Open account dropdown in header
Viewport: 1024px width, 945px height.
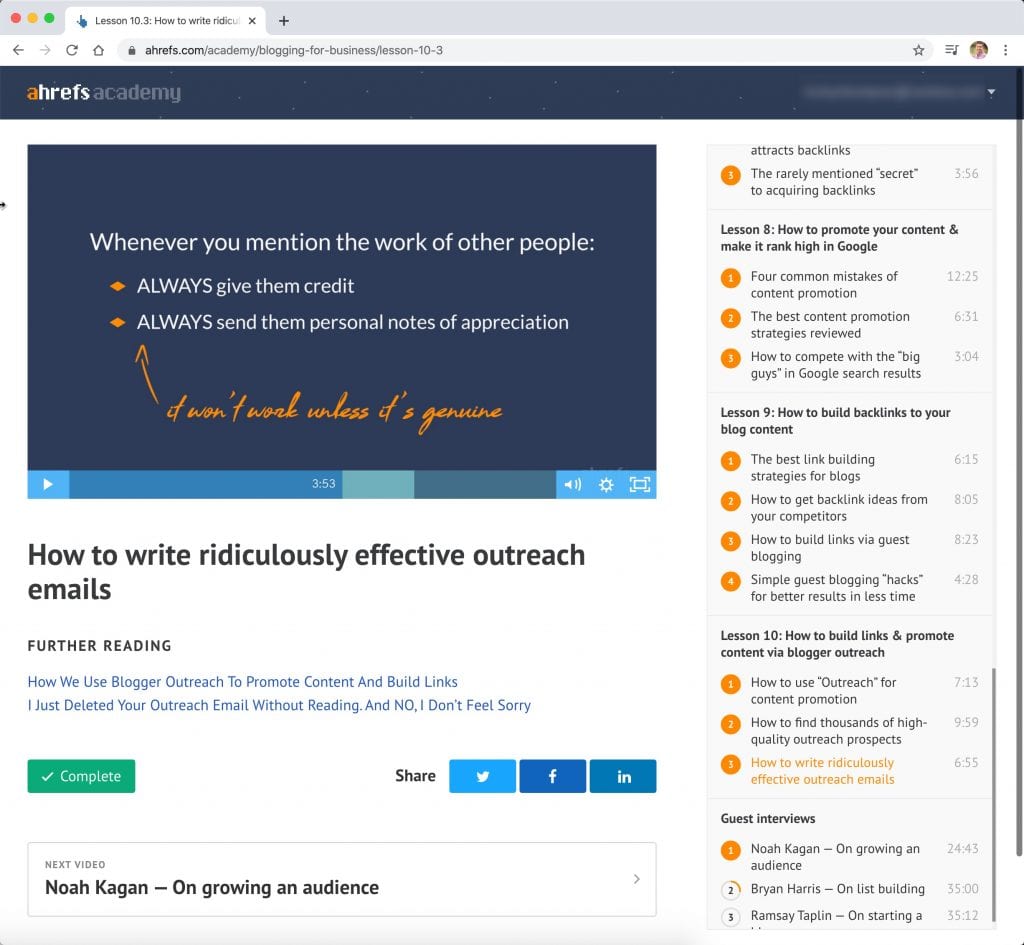[x=990, y=92]
